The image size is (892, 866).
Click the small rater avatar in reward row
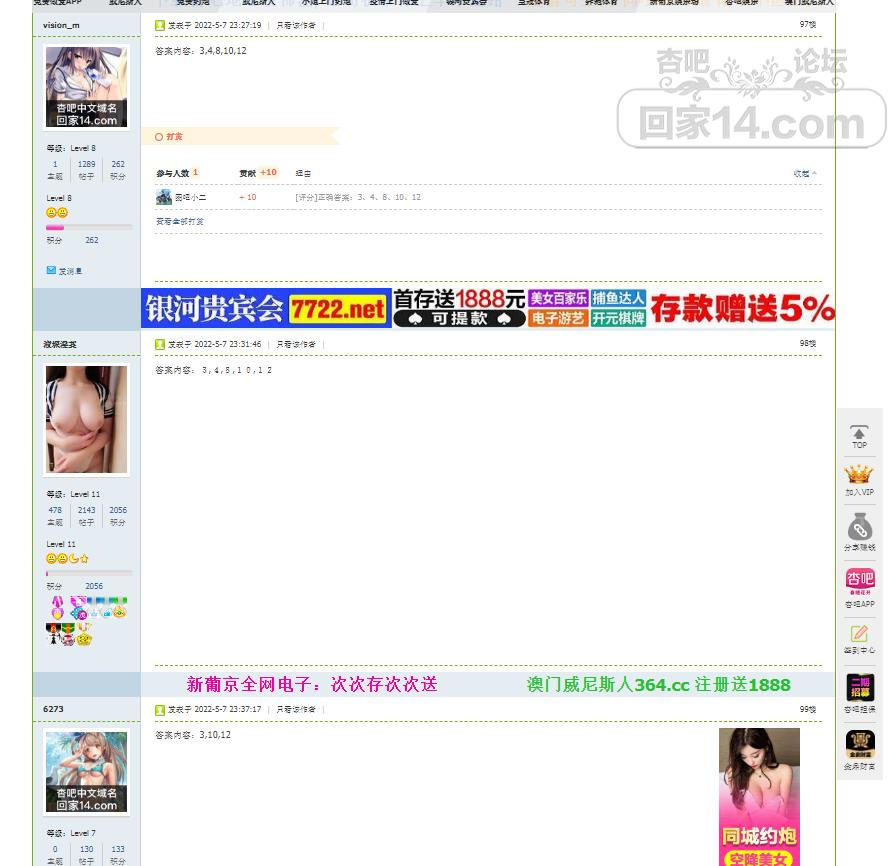[164, 197]
